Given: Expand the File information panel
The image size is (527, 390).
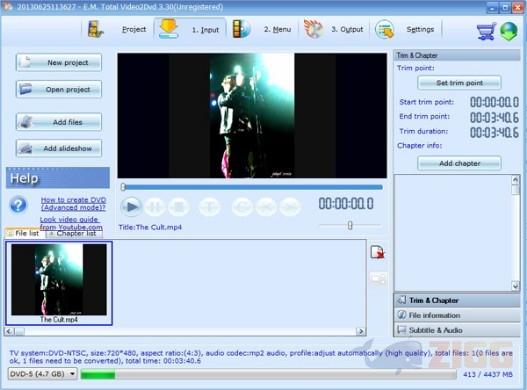Looking at the screenshot, I should [457, 315].
